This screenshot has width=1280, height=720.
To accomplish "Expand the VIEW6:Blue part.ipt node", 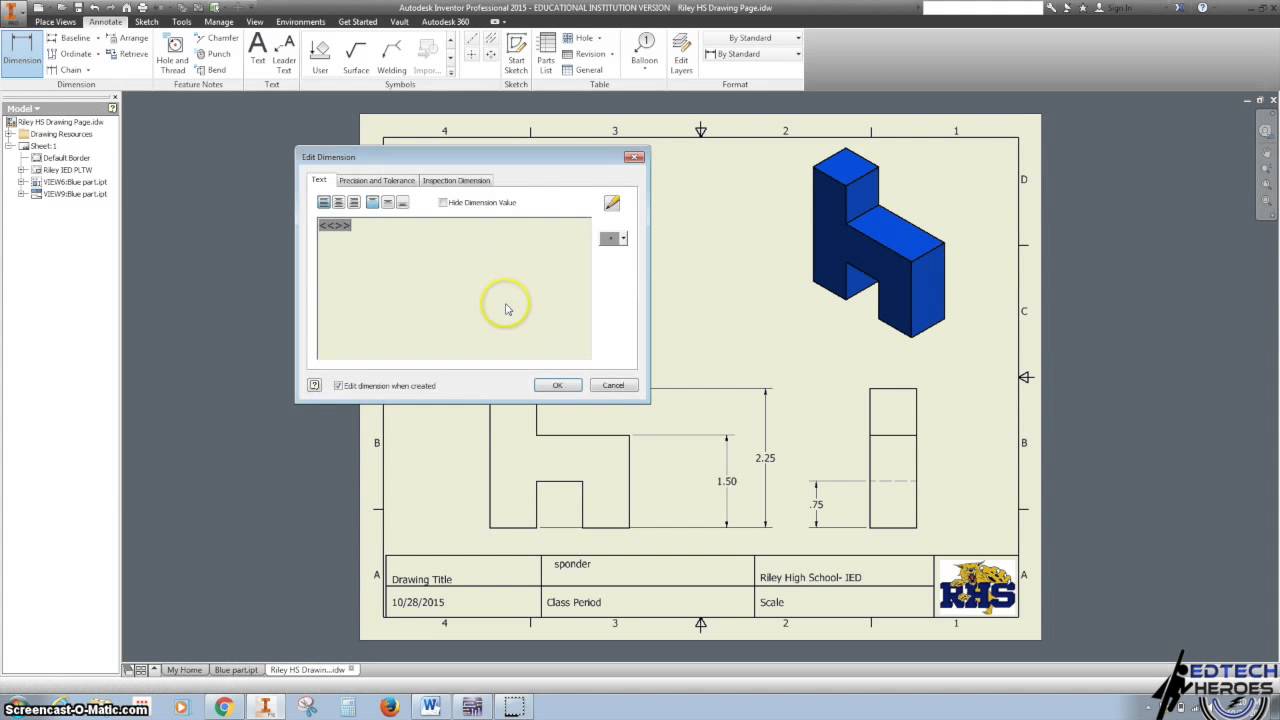I will point(21,182).
